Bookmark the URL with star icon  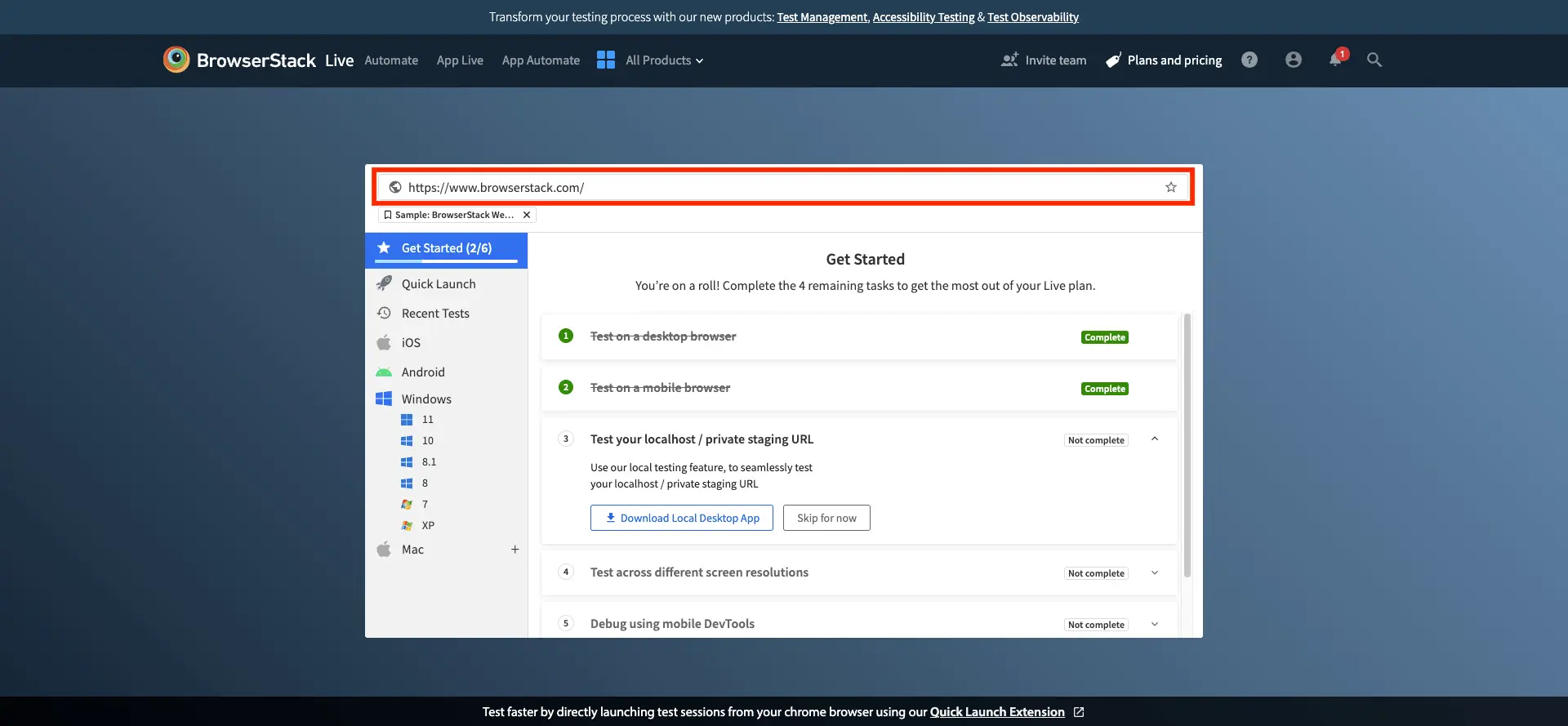[x=1171, y=187]
